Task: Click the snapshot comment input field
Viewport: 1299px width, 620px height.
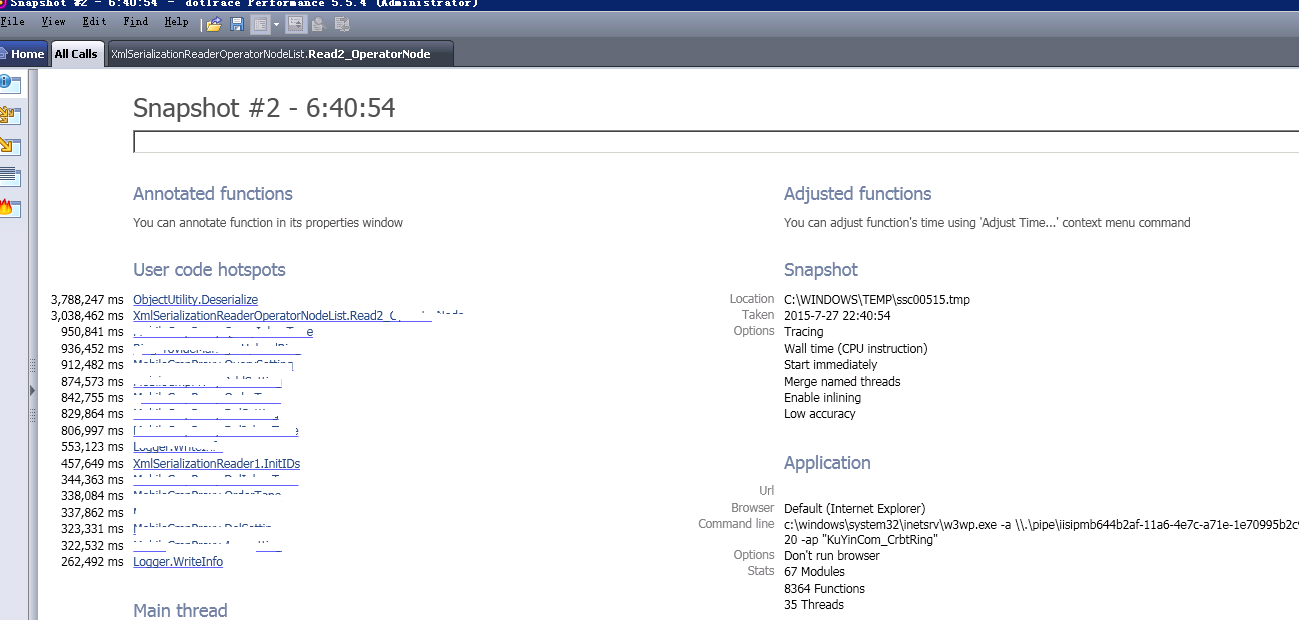Action: pos(716,142)
